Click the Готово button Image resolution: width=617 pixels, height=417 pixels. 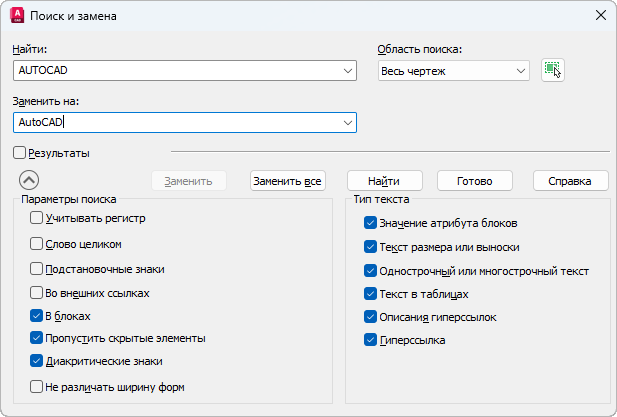[475, 181]
